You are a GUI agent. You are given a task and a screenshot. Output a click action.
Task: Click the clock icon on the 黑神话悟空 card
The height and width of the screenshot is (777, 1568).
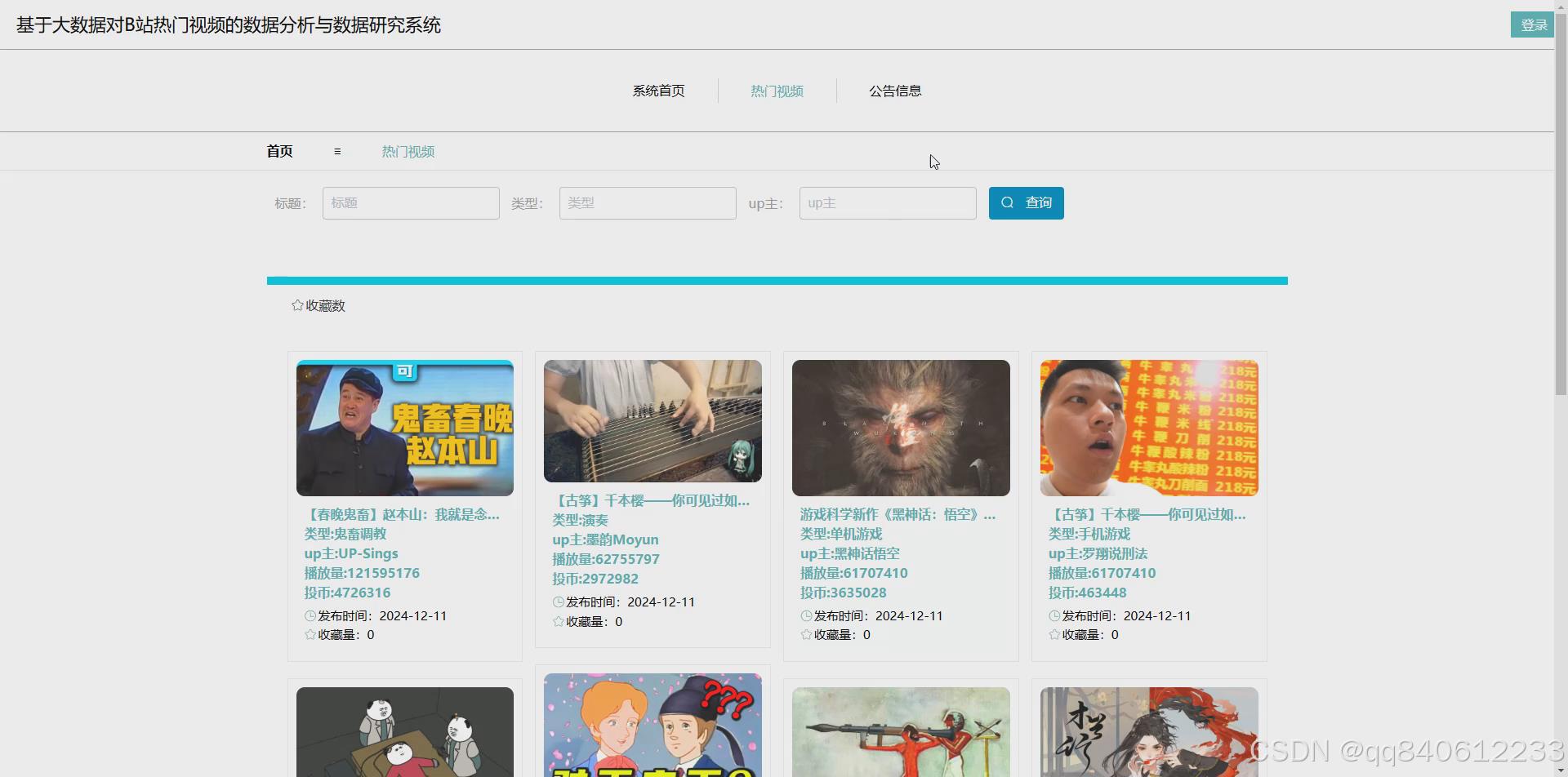tap(805, 615)
